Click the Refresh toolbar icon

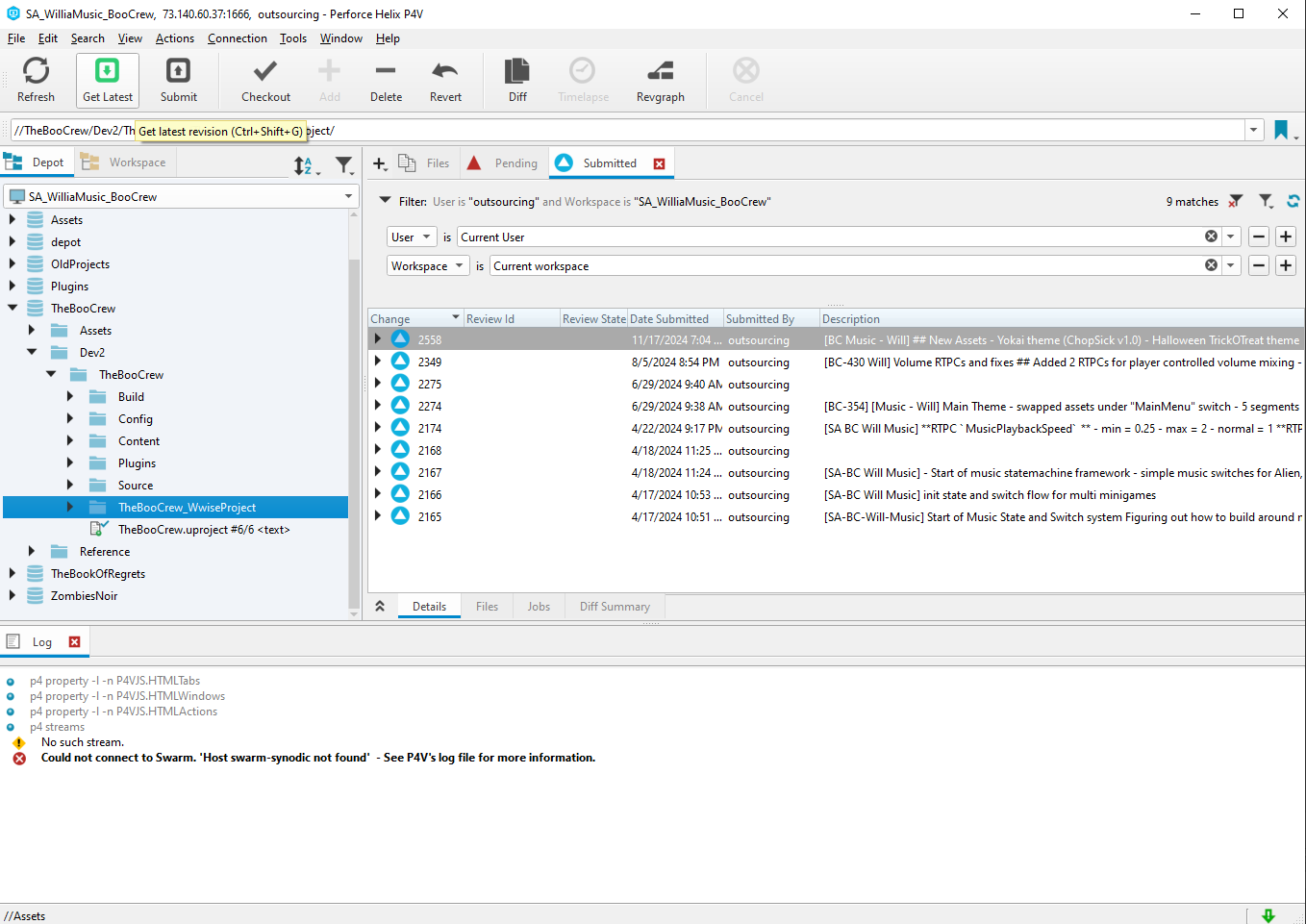(36, 80)
